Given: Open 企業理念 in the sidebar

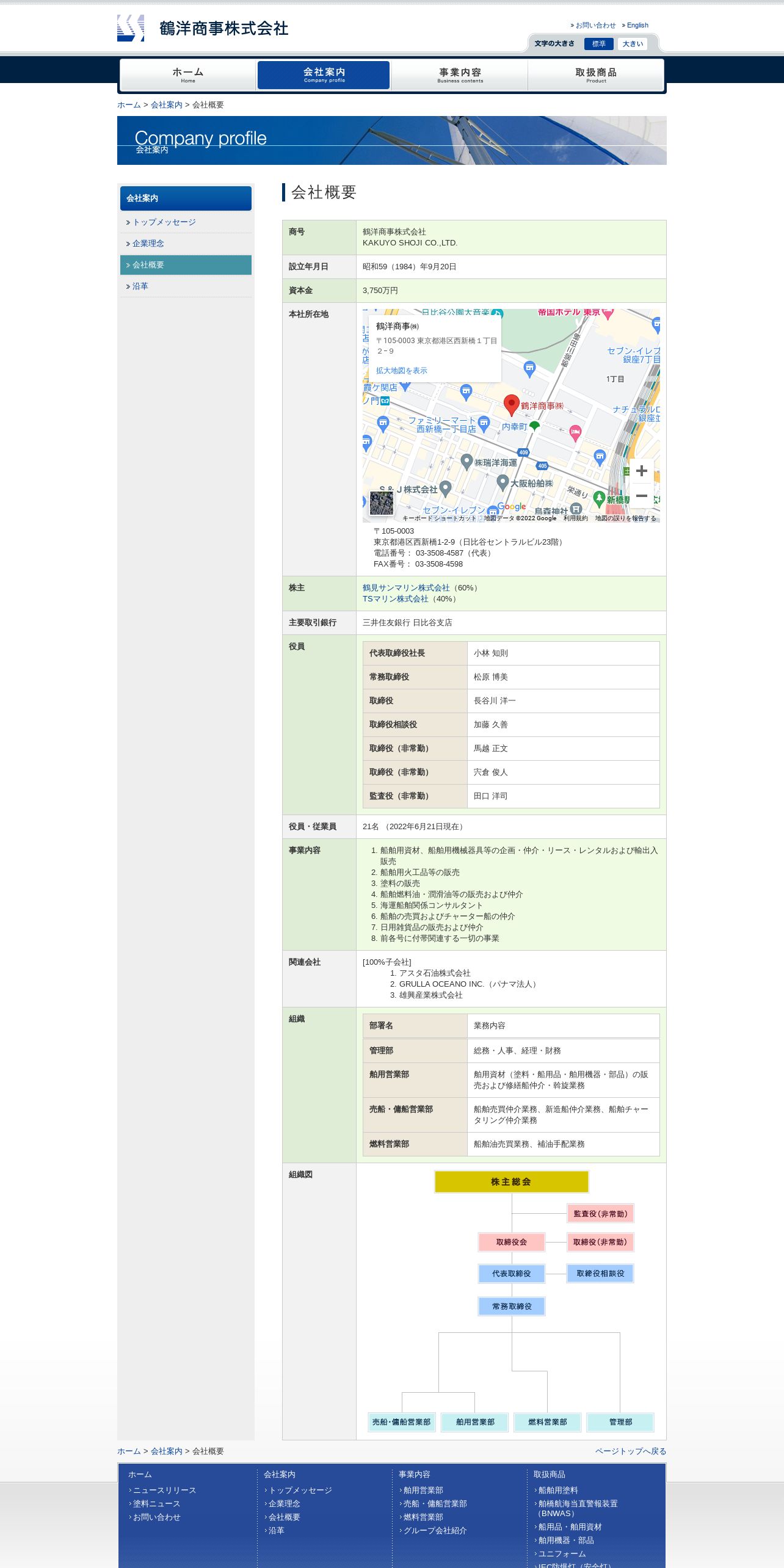Looking at the screenshot, I should (x=148, y=244).
